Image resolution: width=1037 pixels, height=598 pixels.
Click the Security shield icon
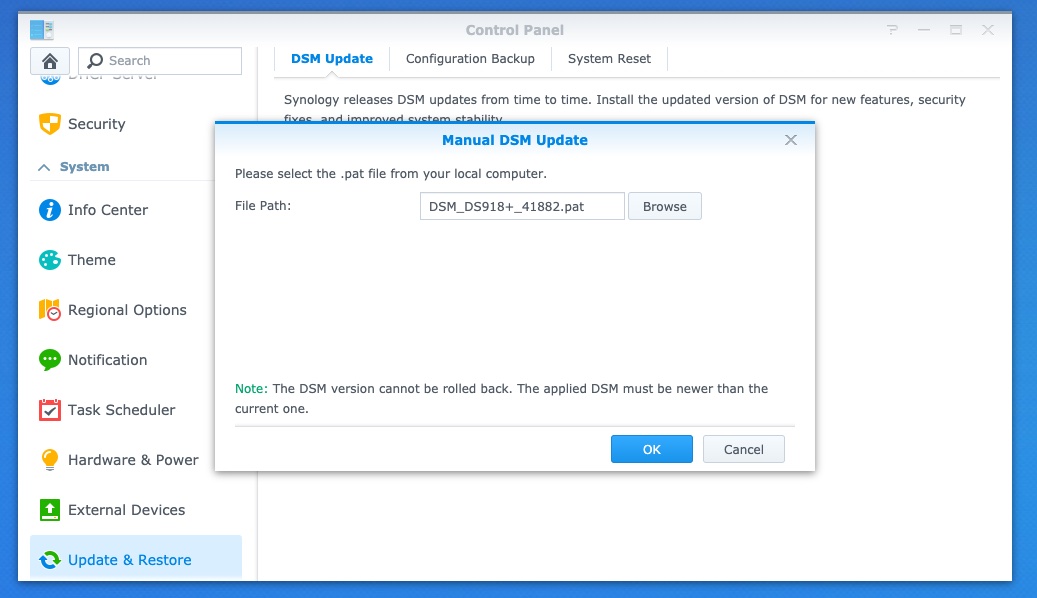click(50, 124)
